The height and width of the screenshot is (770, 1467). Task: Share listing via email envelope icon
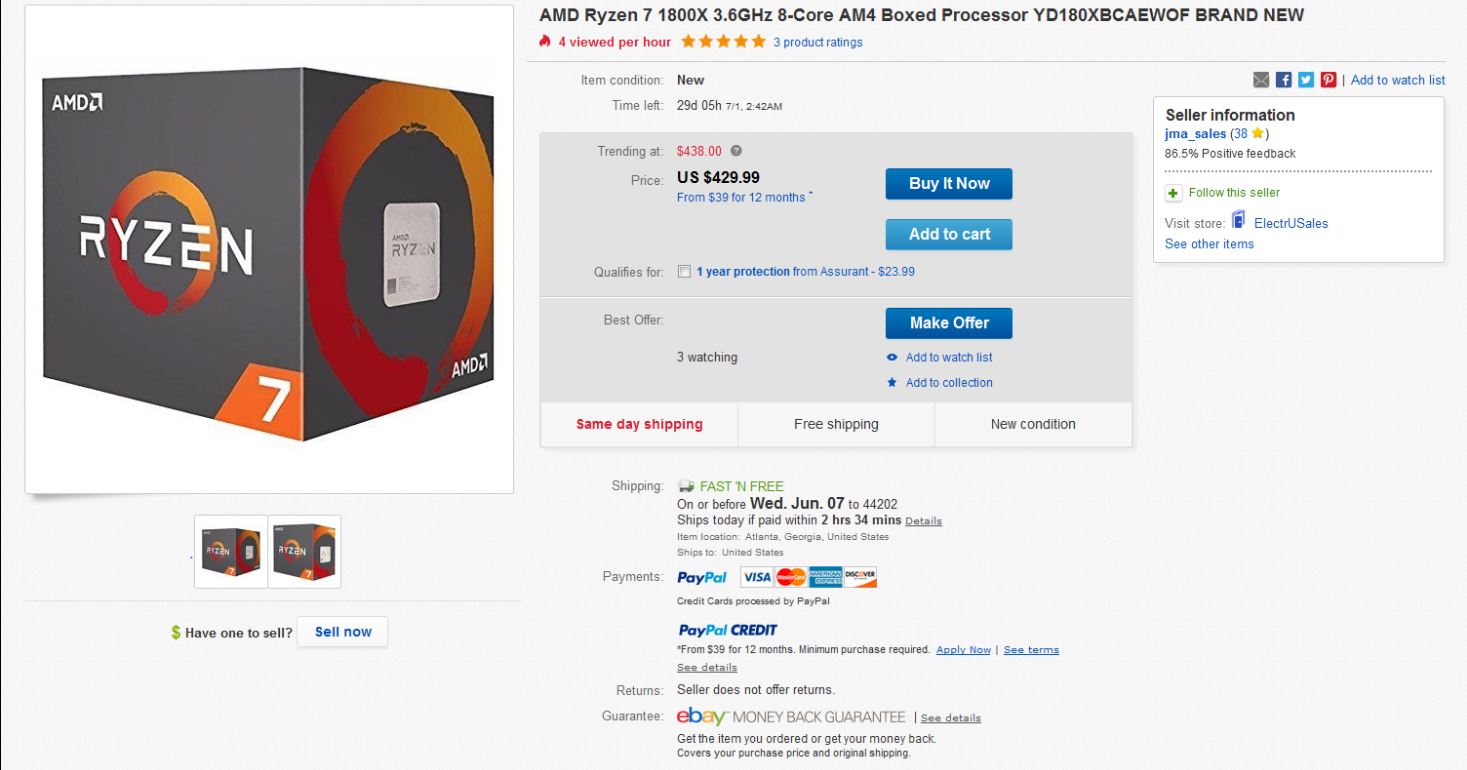coord(1261,80)
